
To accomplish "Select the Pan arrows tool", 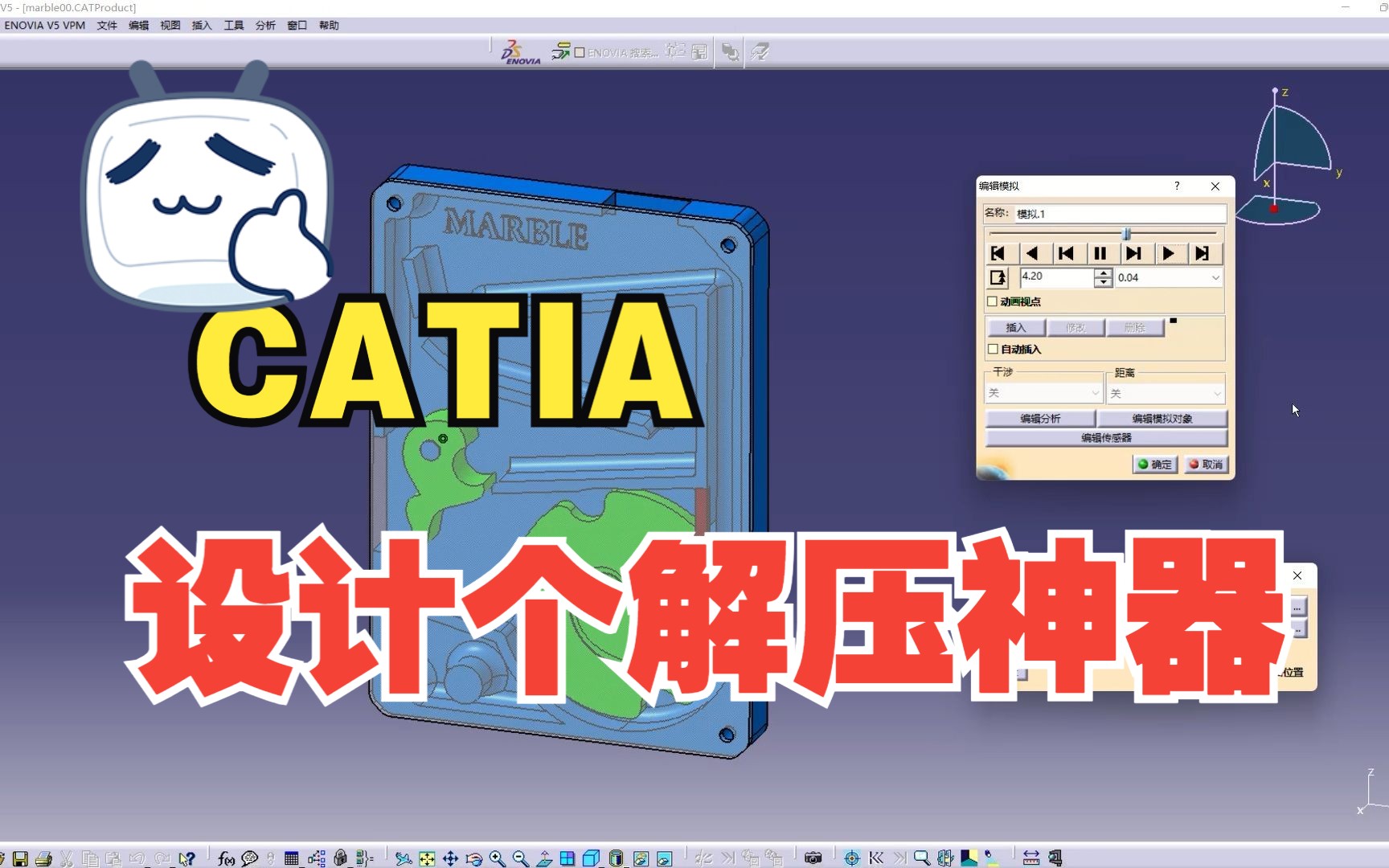I will click(x=450, y=858).
